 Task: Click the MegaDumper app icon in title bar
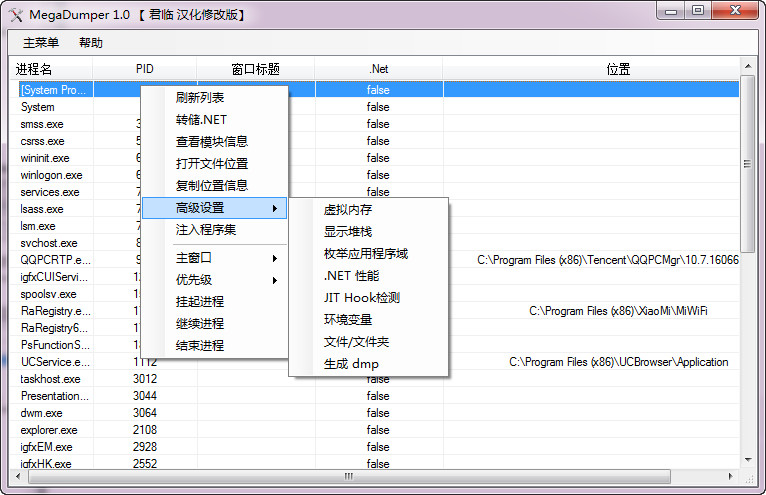point(16,15)
